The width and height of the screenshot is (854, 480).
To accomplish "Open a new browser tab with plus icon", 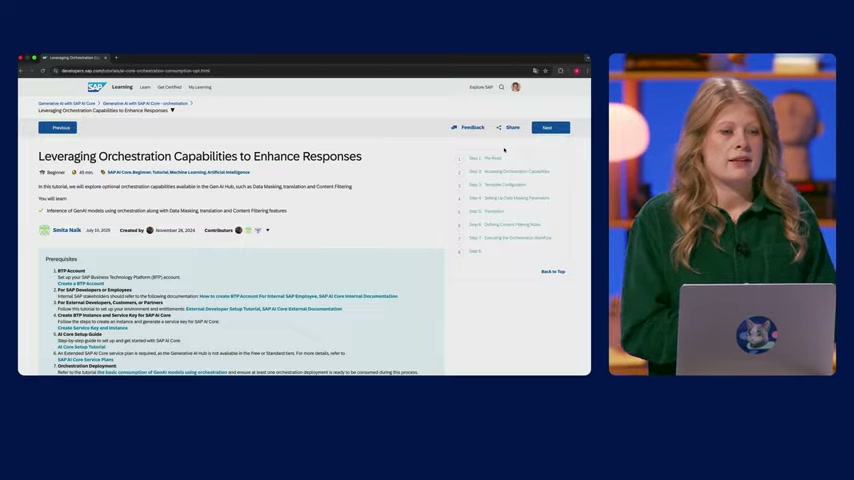I will (x=116, y=58).
